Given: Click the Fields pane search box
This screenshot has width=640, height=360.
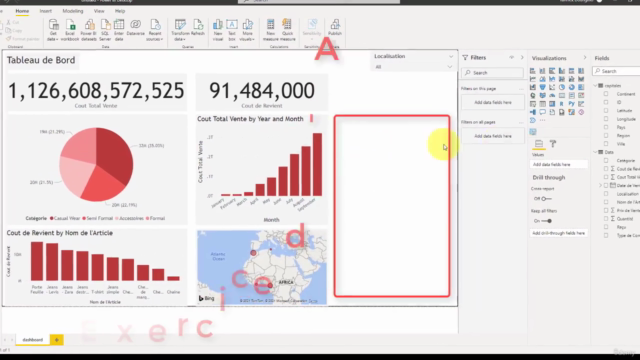Looking at the screenshot, I should click(x=616, y=71).
